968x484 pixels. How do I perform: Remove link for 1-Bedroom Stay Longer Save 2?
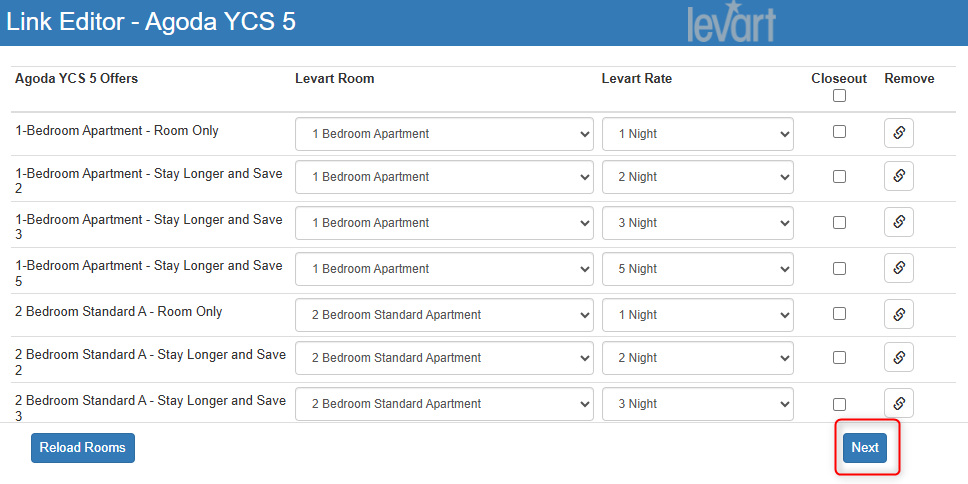pyautogui.click(x=898, y=176)
